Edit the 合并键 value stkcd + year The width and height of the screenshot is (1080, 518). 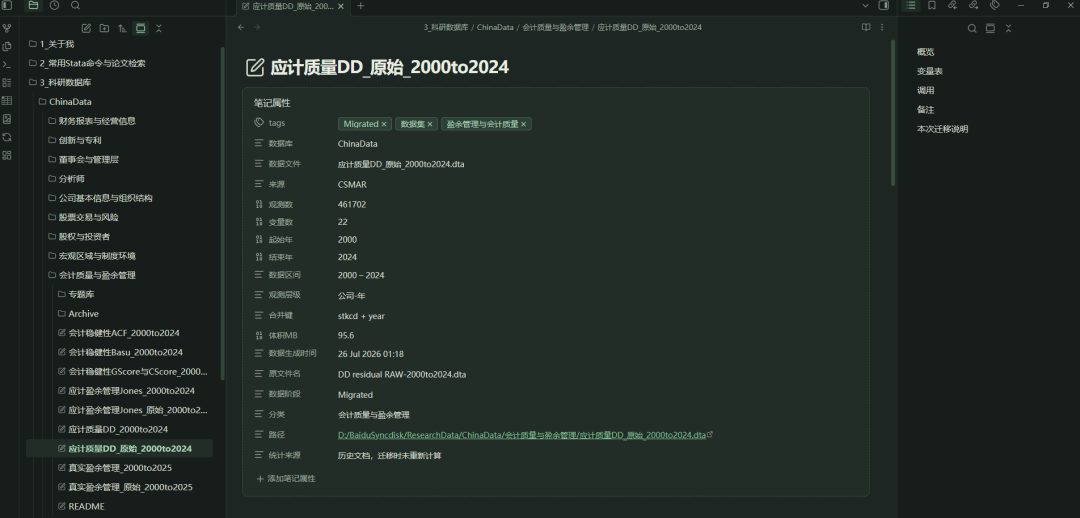tap(361, 315)
